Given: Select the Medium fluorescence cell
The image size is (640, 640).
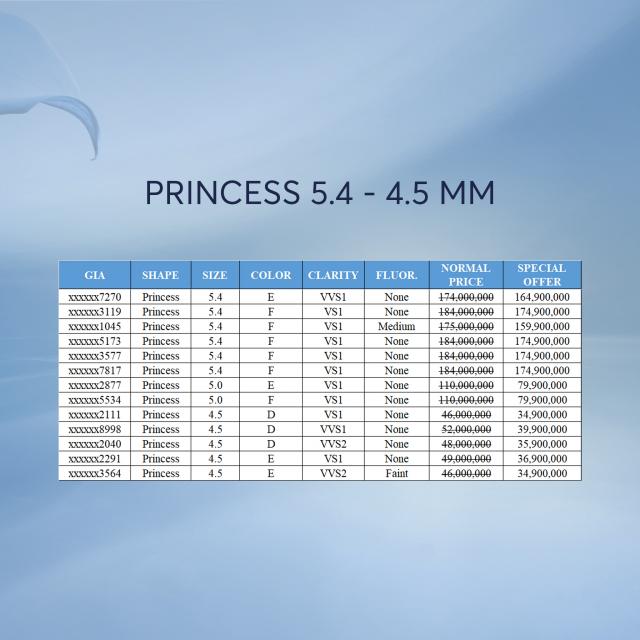Looking at the screenshot, I should 396,327.
